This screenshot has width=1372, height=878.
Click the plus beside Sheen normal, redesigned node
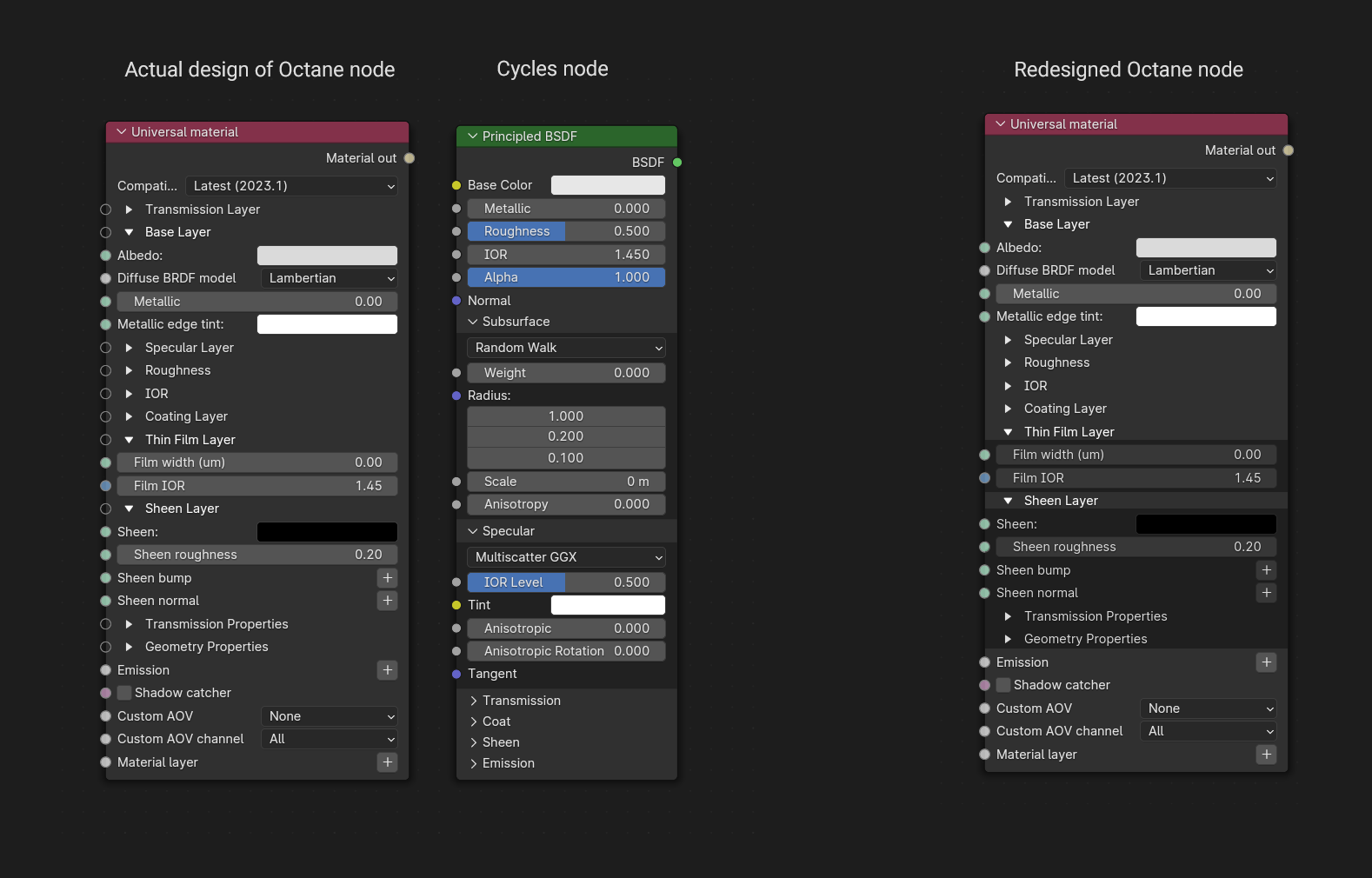click(1267, 593)
